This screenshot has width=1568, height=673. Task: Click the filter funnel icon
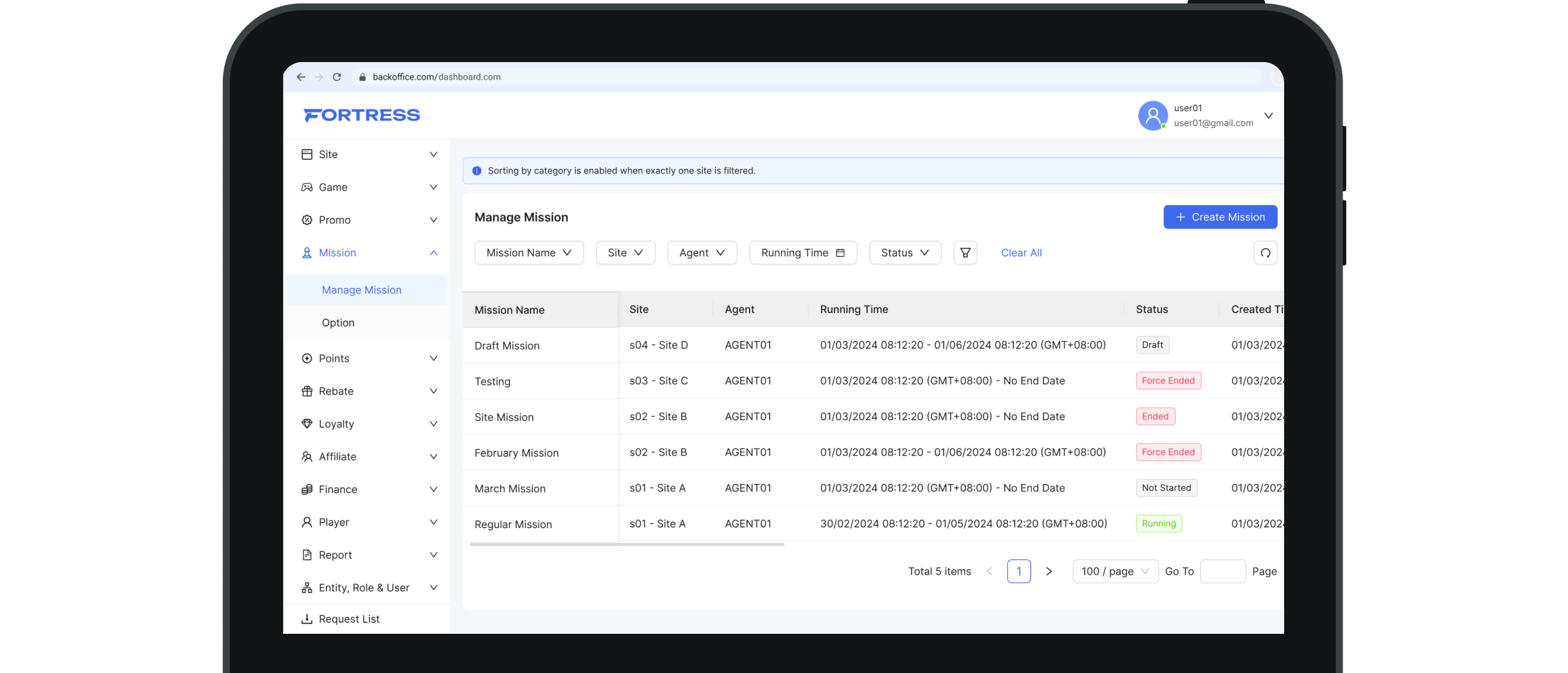[x=965, y=253]
